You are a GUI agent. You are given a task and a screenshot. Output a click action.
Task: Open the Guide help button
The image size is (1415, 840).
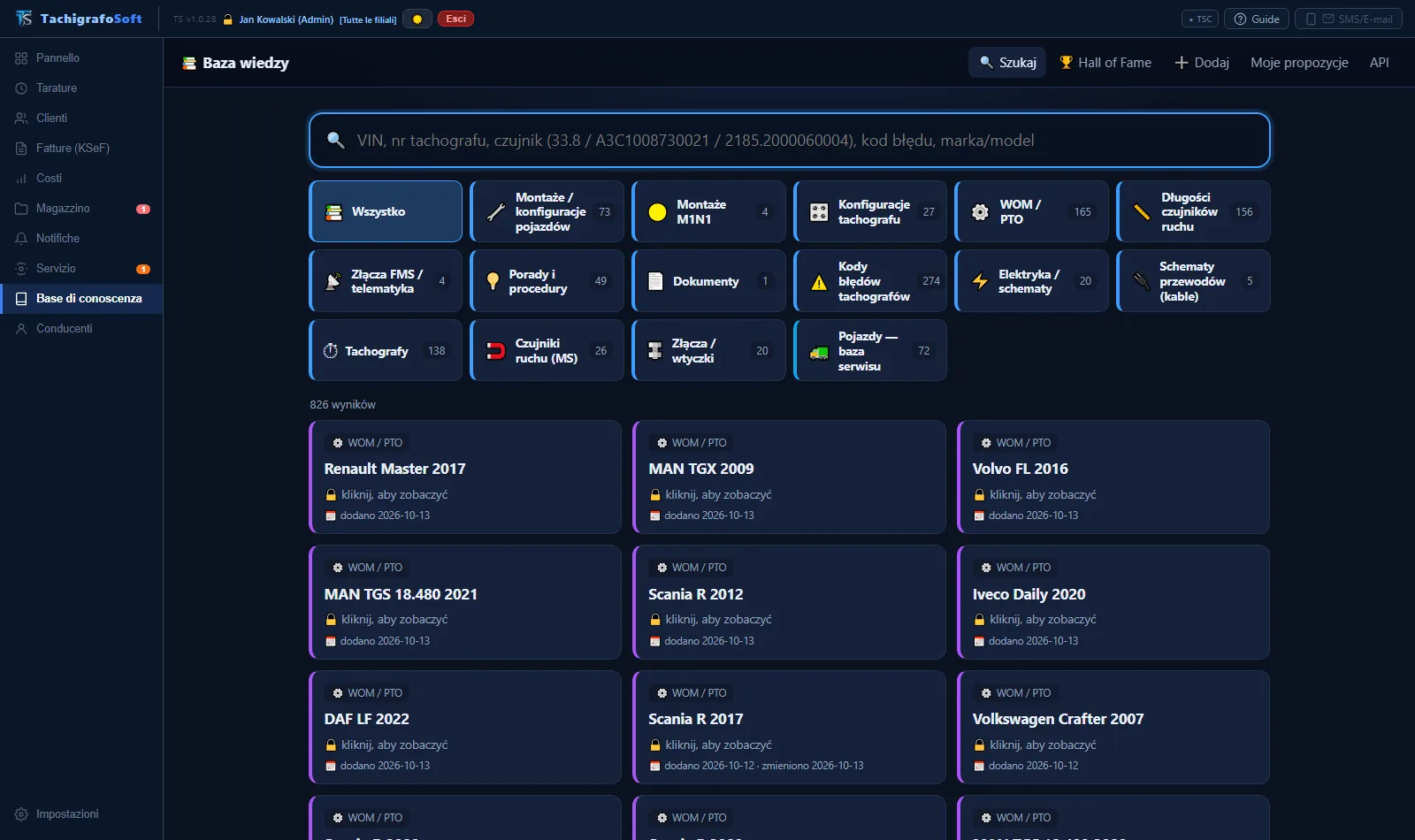(1257, 19)
